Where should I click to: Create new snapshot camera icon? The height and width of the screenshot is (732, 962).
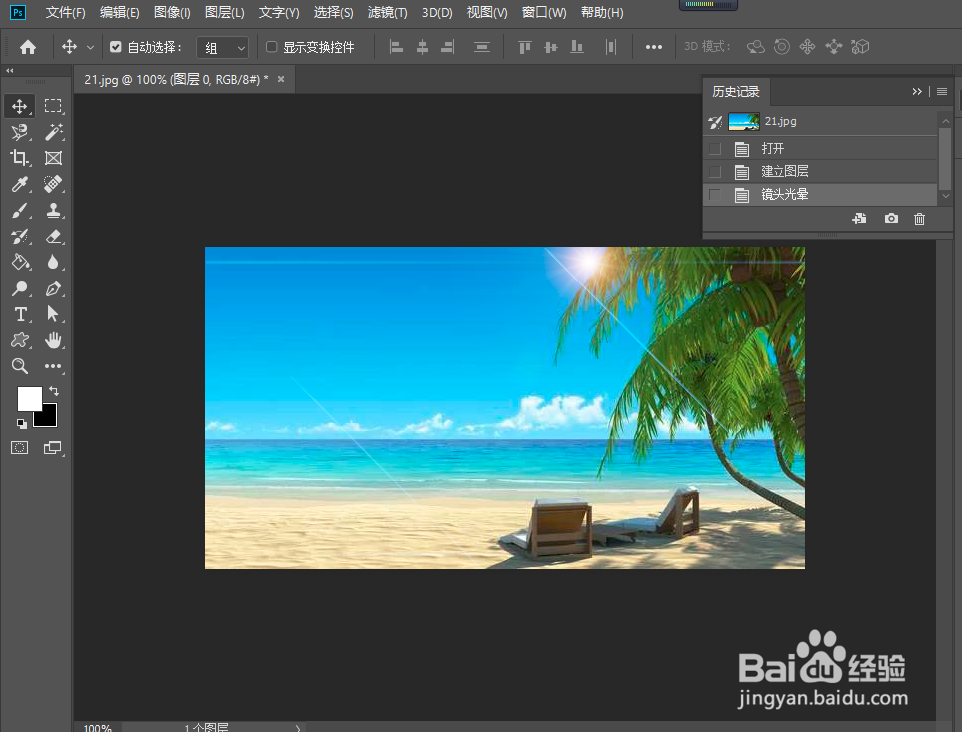point(891,218)
